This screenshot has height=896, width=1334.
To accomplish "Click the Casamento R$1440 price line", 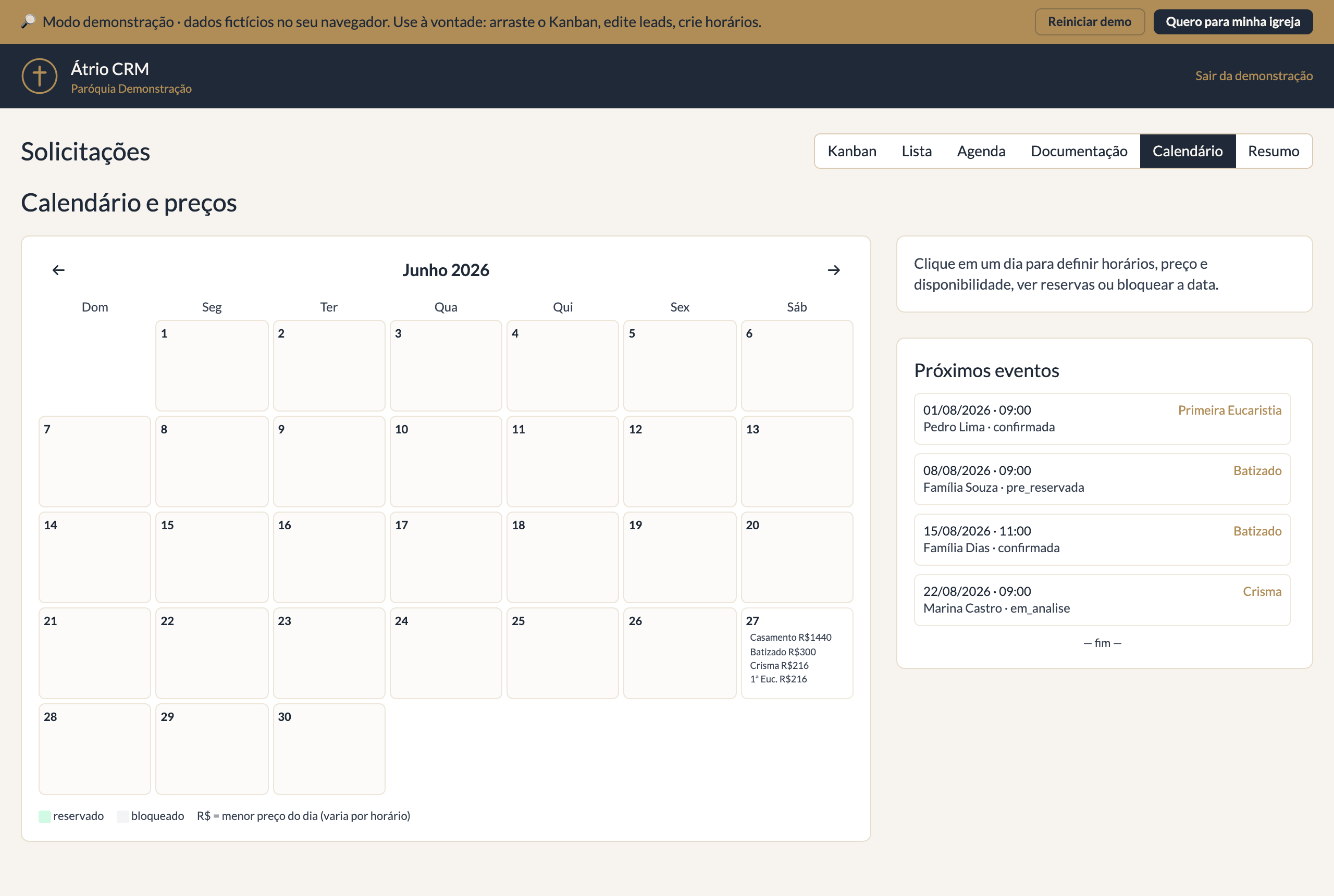I will pyautogui.click(x=790, y=637).
